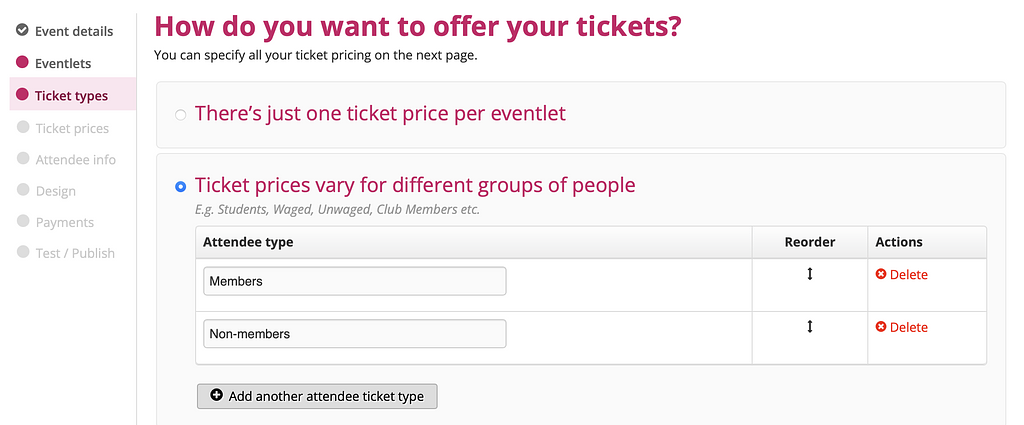Click the Non-members attendee type field
This screenshot has height=425, width=1024.
[x=355, y=334]
